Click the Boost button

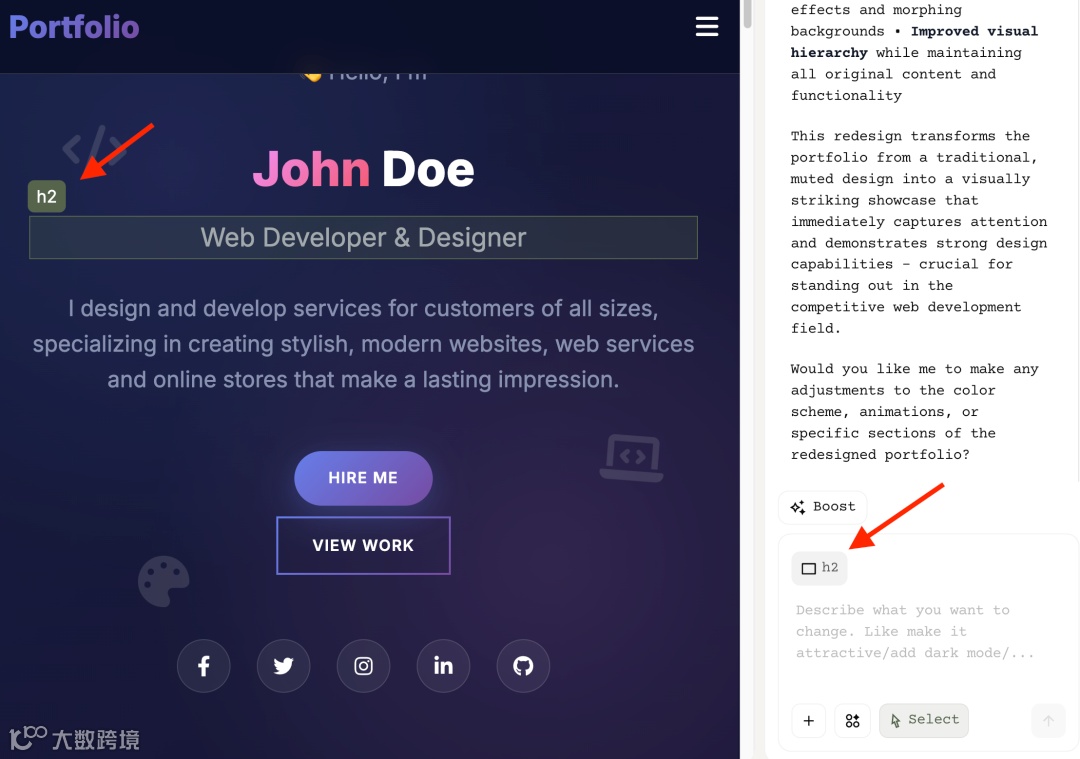coord(823,507)
